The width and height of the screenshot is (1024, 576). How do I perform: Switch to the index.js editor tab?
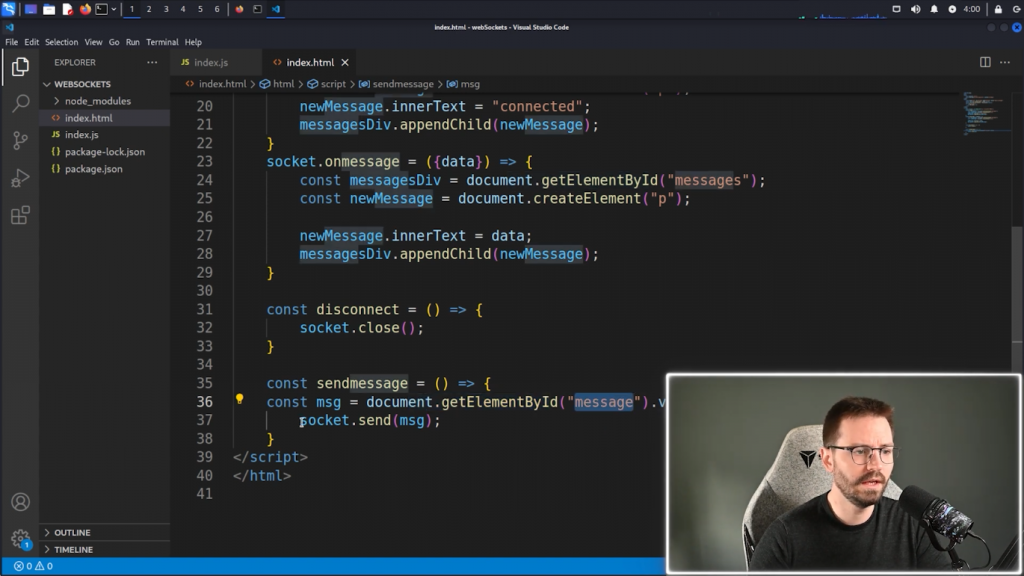[216, 62]
